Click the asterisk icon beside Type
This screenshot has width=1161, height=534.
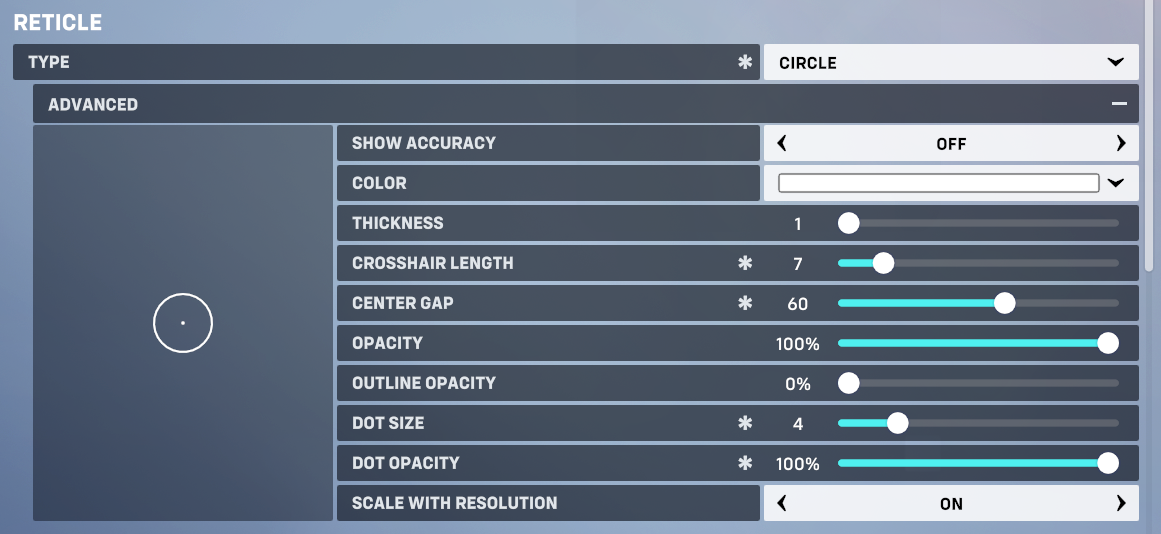[x=744, y=62]
